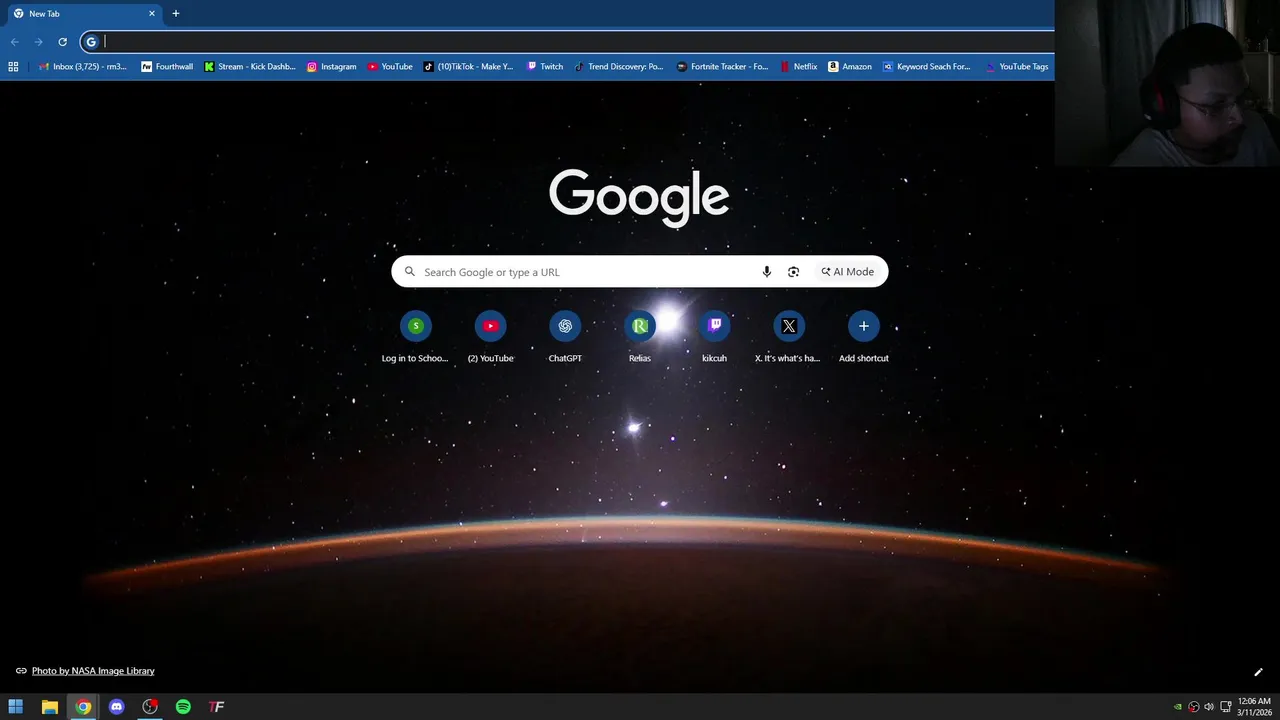1280x720 pixels.
Task: Open the Fortnite Tracker bookmark
Action: [723, 67]
